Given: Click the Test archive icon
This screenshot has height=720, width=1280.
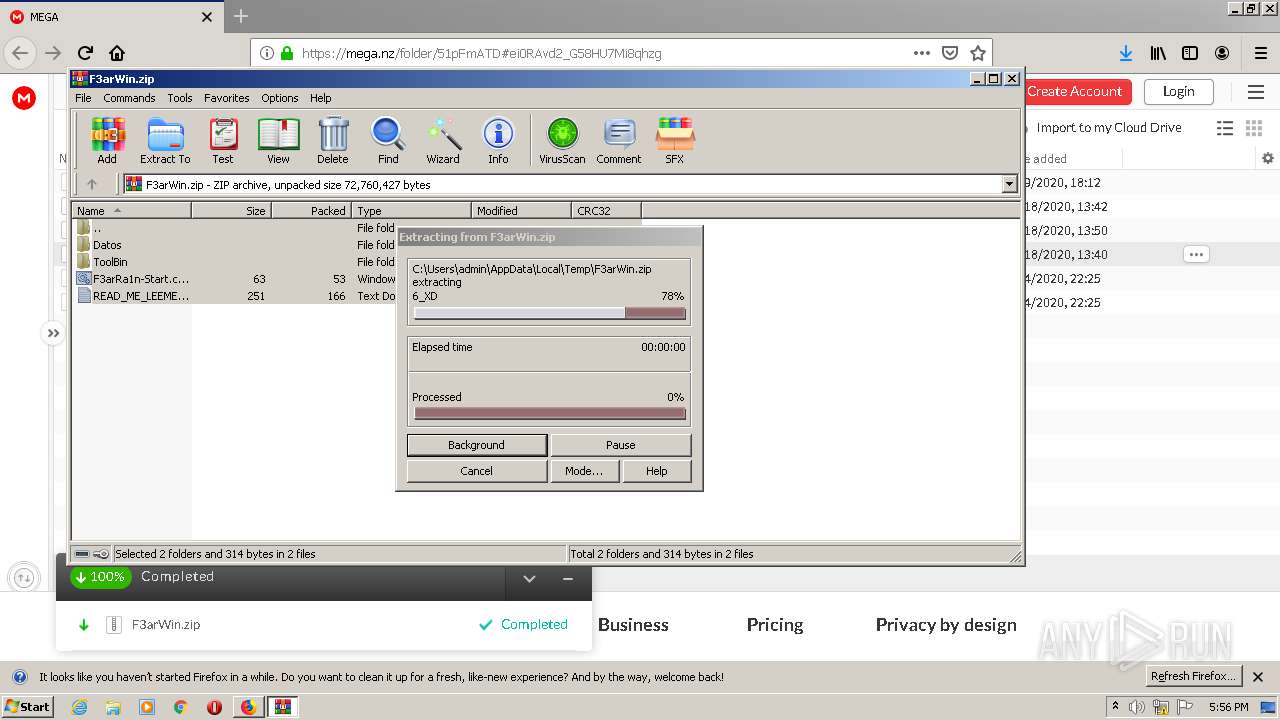Looking at the screenshot, I should coord(223,140).
